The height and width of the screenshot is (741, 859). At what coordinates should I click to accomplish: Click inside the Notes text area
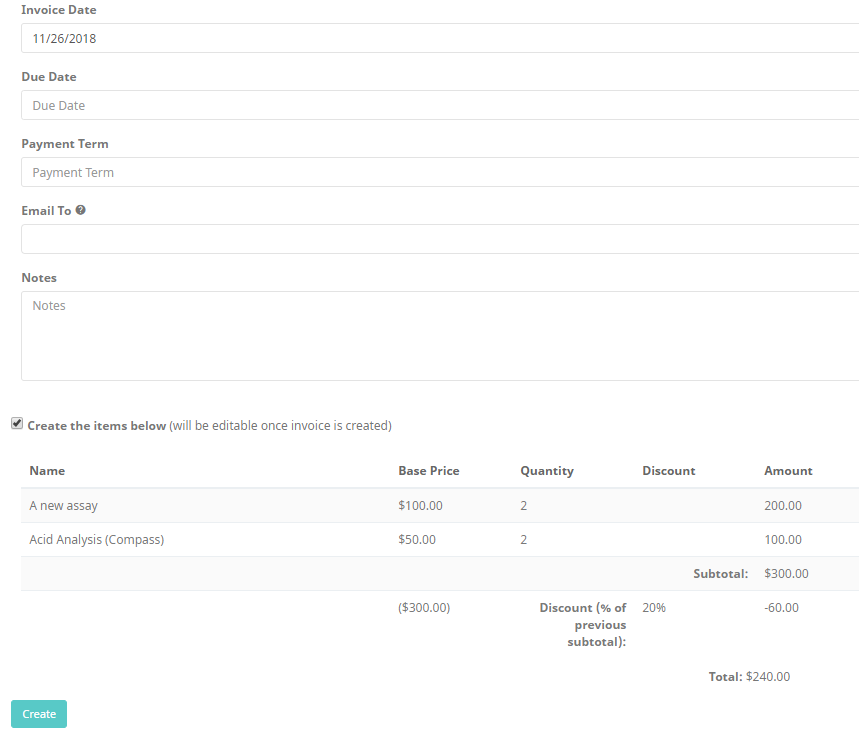pyautogui.click(x=440, y=336)
